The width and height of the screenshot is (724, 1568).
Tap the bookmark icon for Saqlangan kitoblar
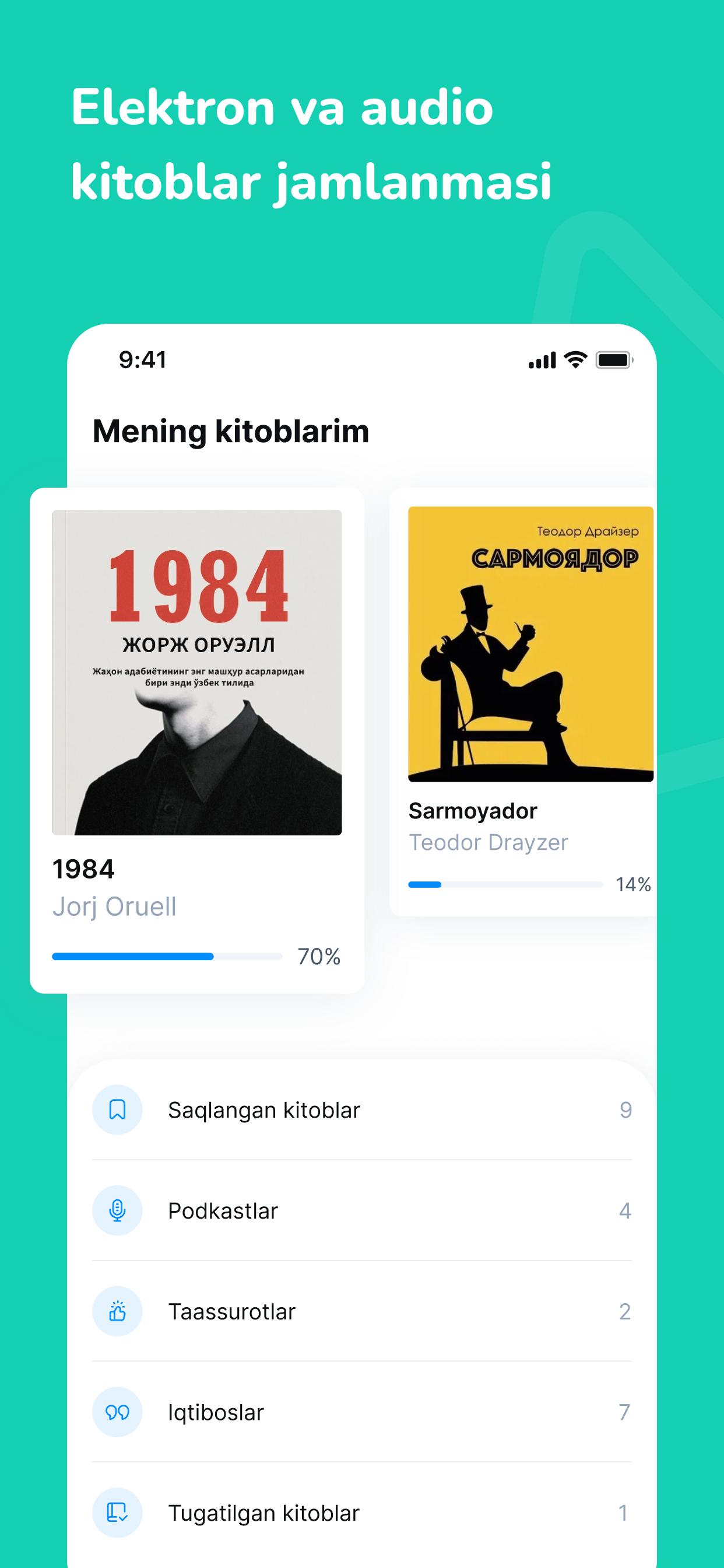(x=117, y=1109)
